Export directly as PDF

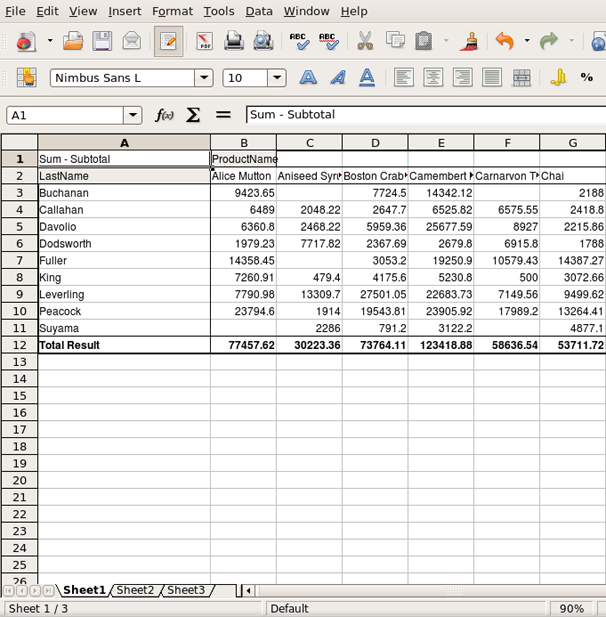click(204, 41)
